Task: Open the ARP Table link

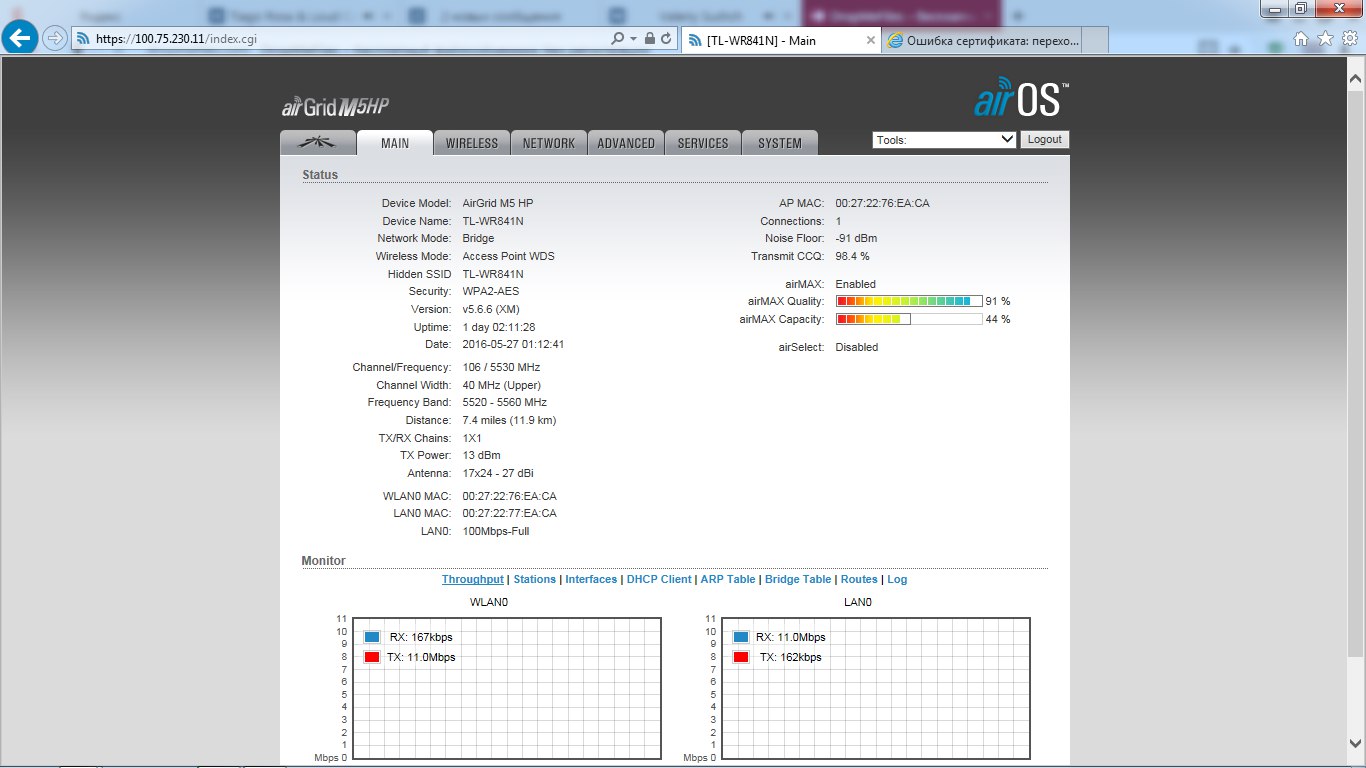Action: 728,579
